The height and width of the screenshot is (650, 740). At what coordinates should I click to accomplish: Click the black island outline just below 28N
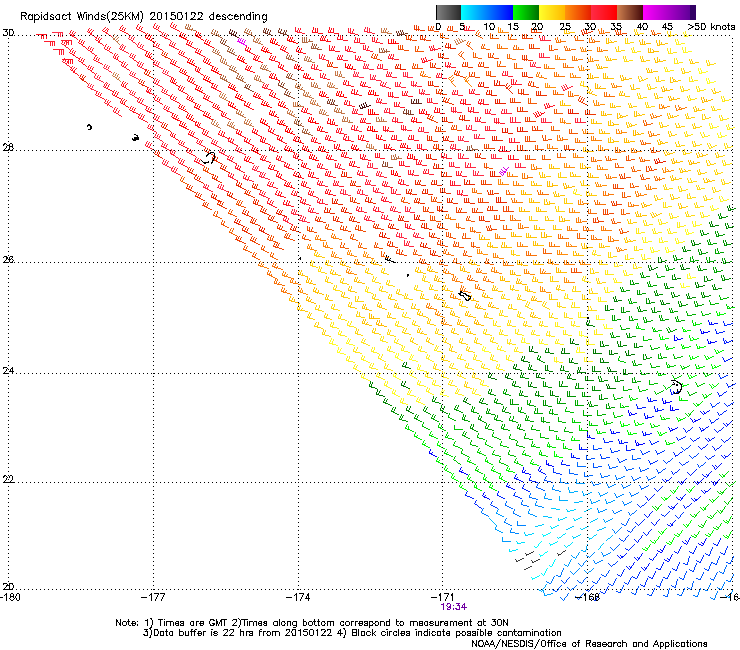pos(209,158)
